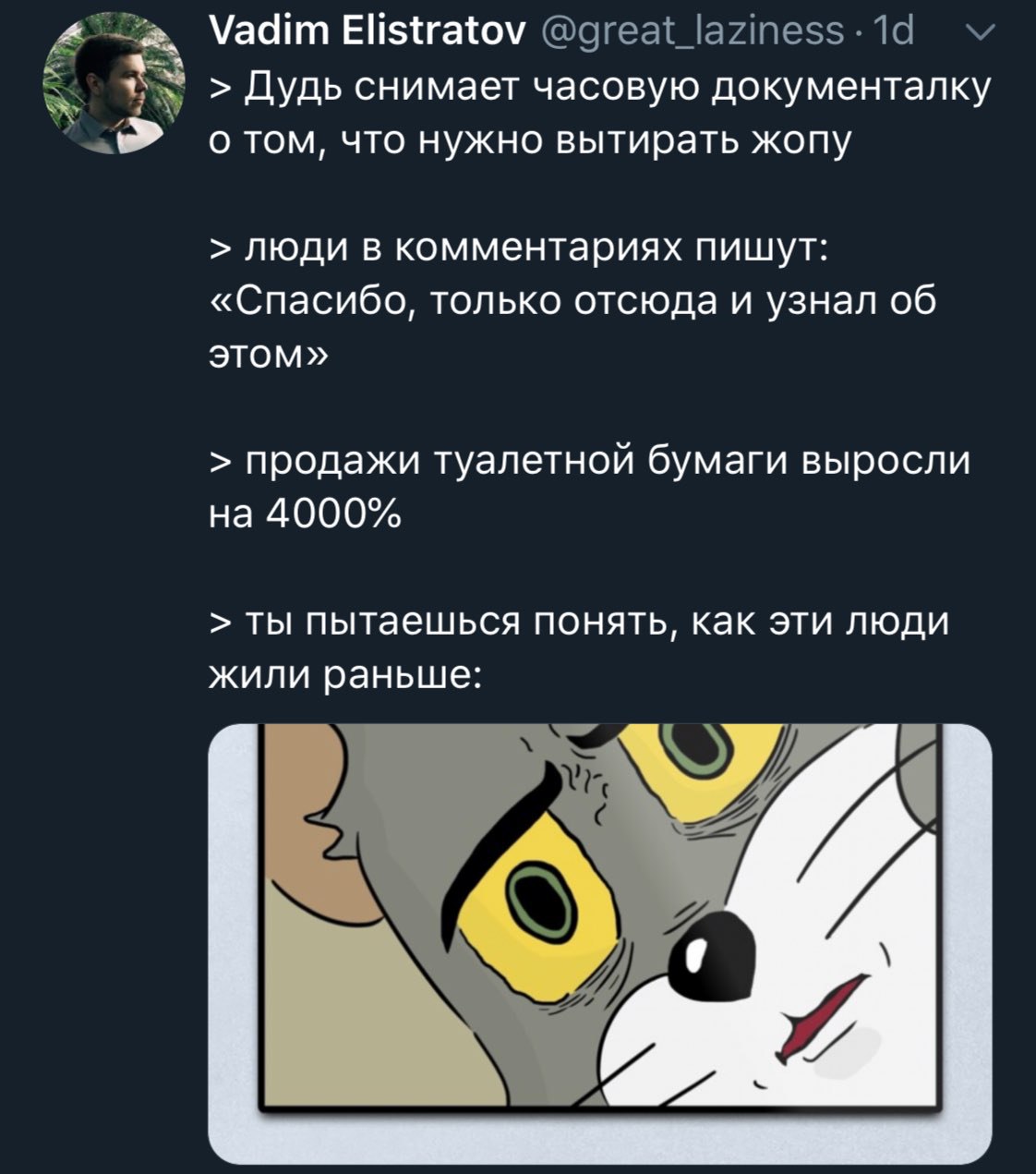The height and width of the screenshot is (1174, 1036).
Task: Select the line about Дудь's hour-long documentary
Action: point(600,115)
